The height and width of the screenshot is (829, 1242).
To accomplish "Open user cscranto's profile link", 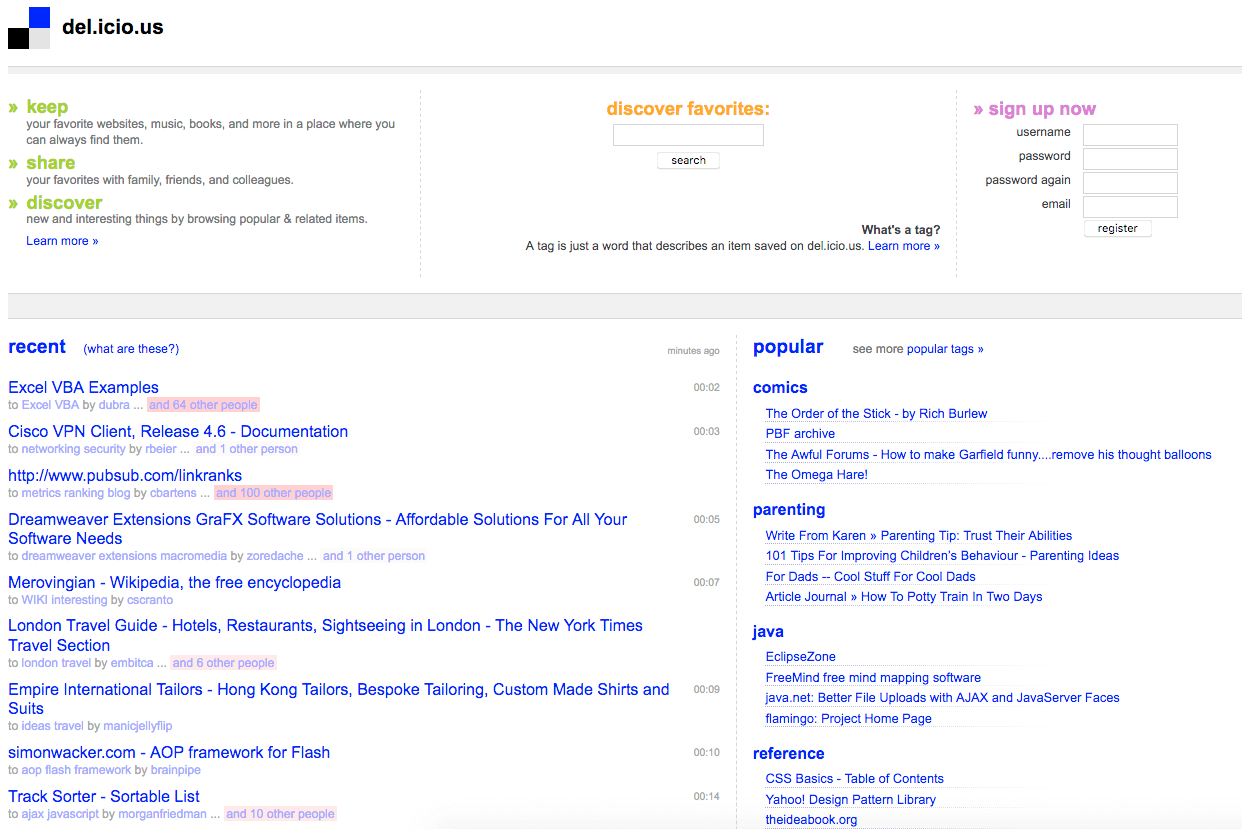I will click(x=149, y=600).
